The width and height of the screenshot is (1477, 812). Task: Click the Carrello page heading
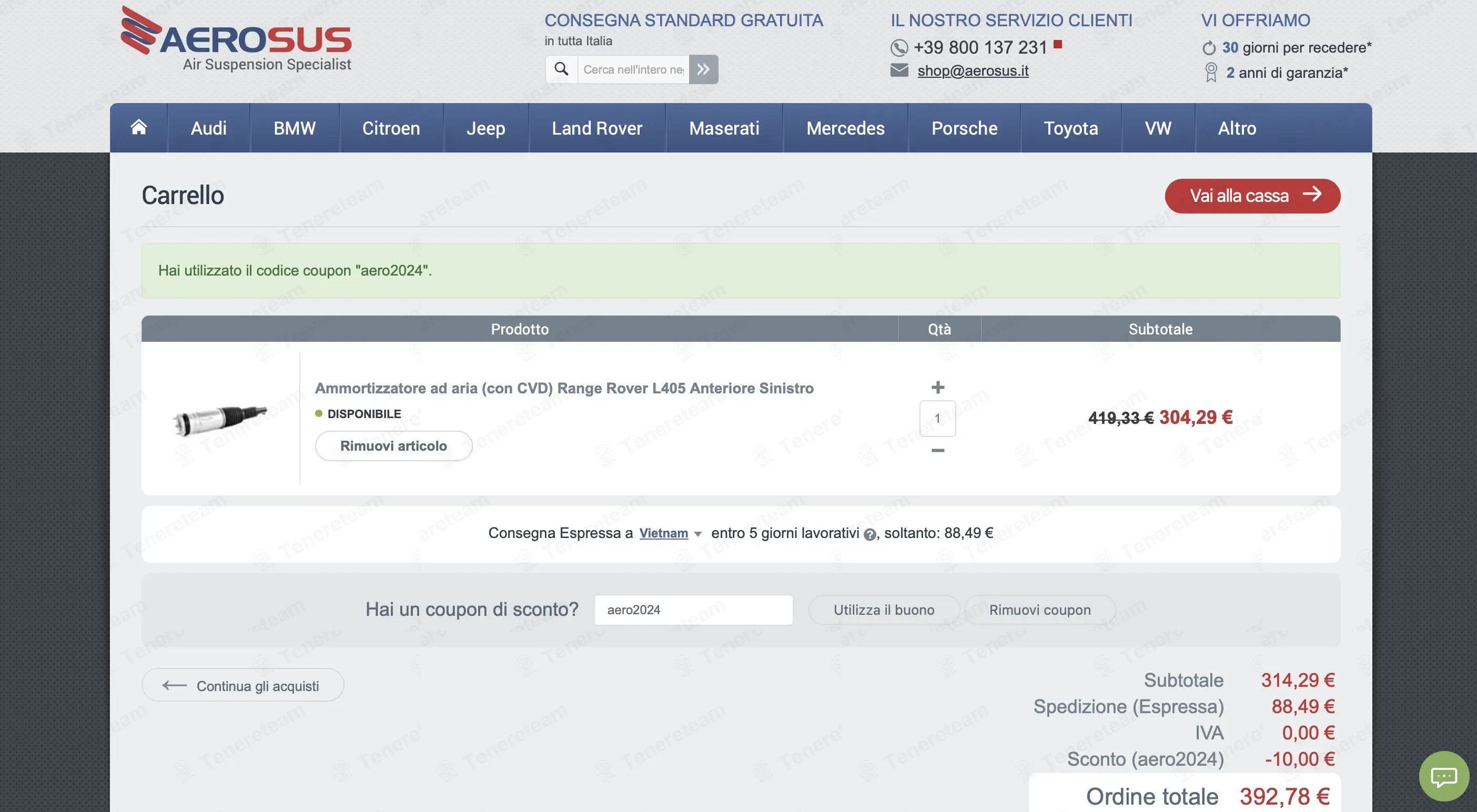point(183,196)
